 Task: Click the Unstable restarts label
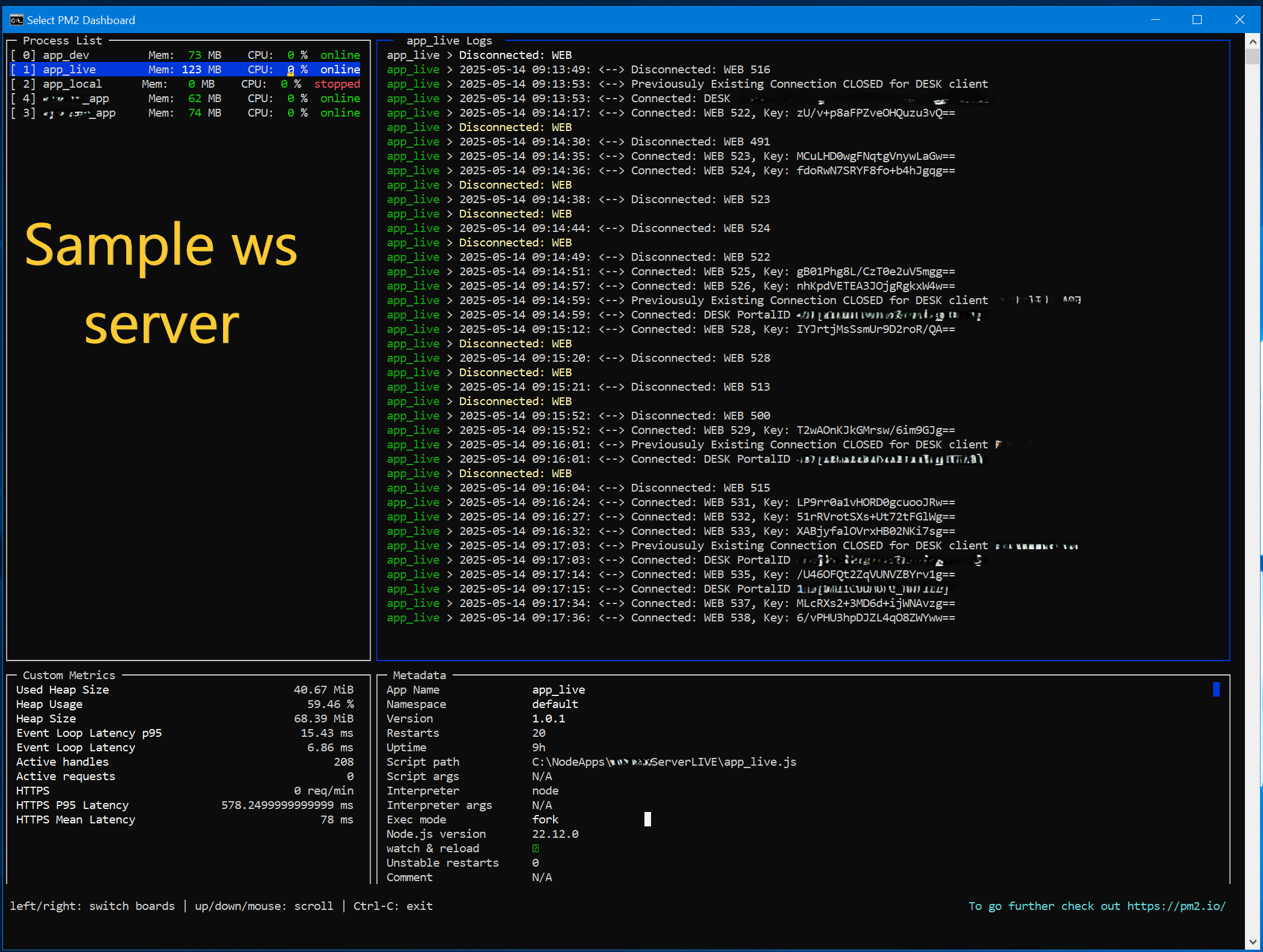[442, 863]
